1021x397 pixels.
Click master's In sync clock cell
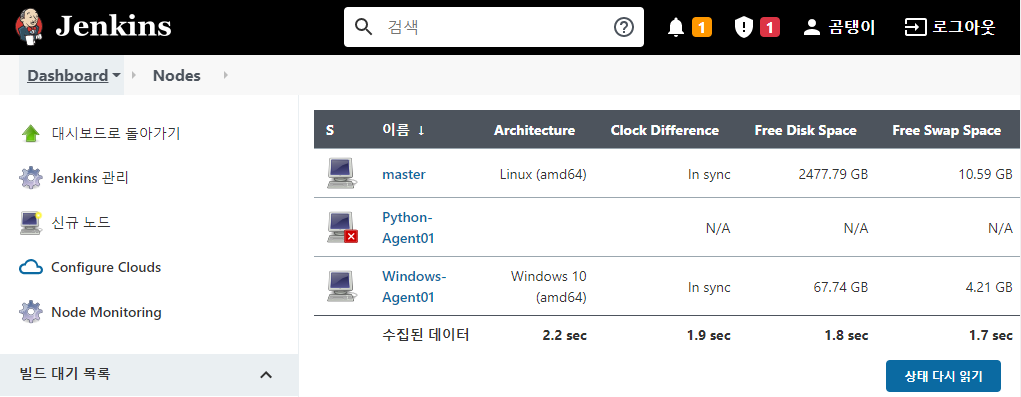pyautogui.click(x=709, y=174)
